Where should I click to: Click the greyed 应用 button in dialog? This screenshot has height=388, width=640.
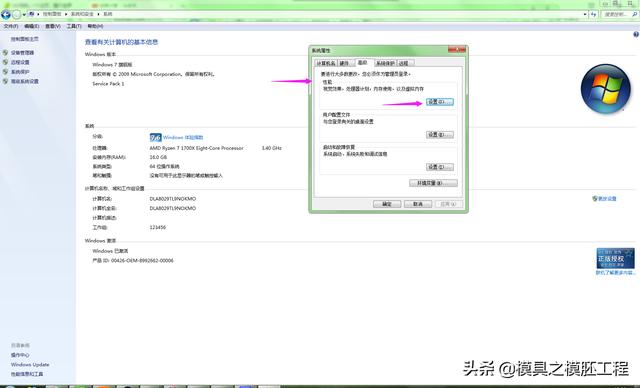pos(449,204)
